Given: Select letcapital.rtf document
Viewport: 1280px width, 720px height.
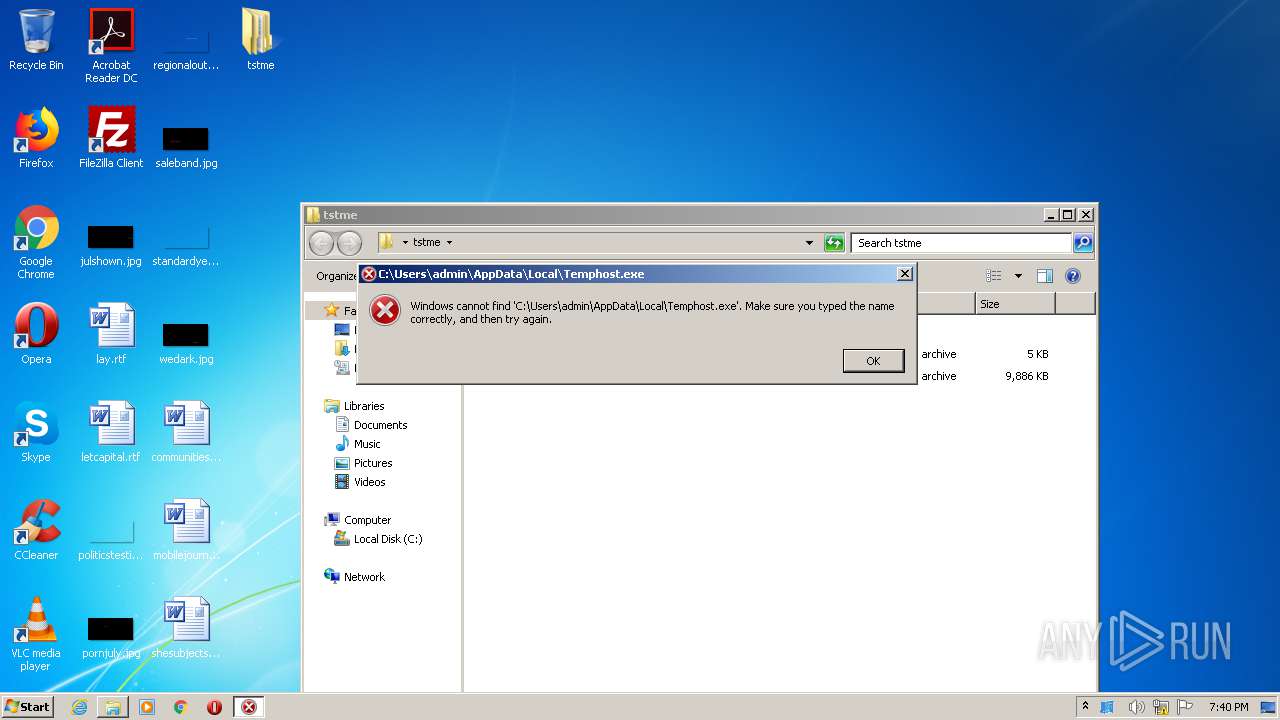Looking at the screenshot, I should tap(111, 432).
